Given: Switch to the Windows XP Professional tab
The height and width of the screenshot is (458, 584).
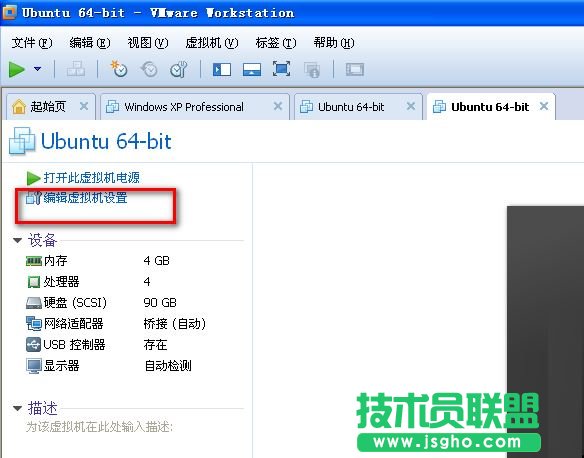Looking at the screenshot, I should [x=195, y=107].
